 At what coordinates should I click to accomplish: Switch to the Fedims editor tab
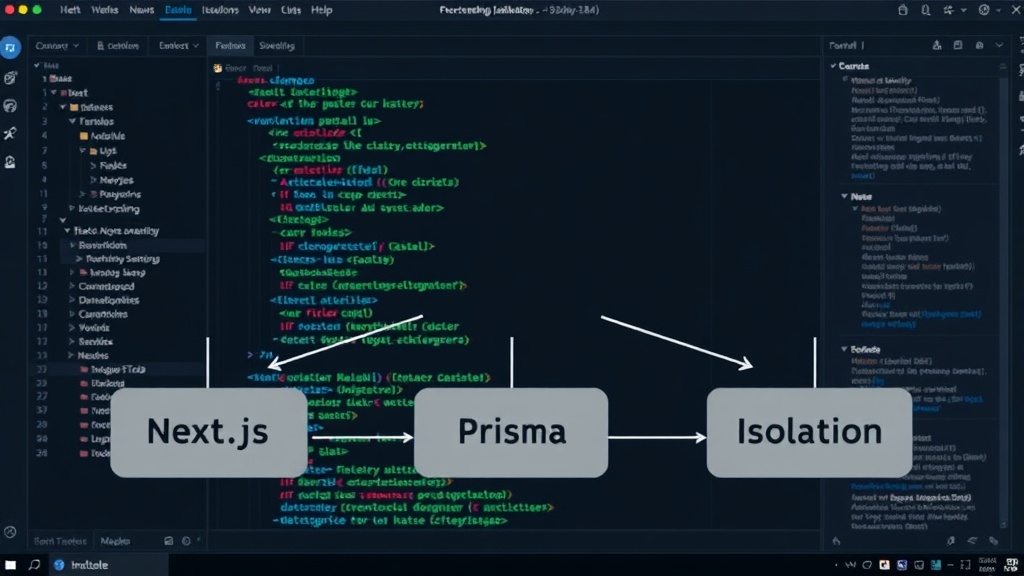[x=231, y=46]
